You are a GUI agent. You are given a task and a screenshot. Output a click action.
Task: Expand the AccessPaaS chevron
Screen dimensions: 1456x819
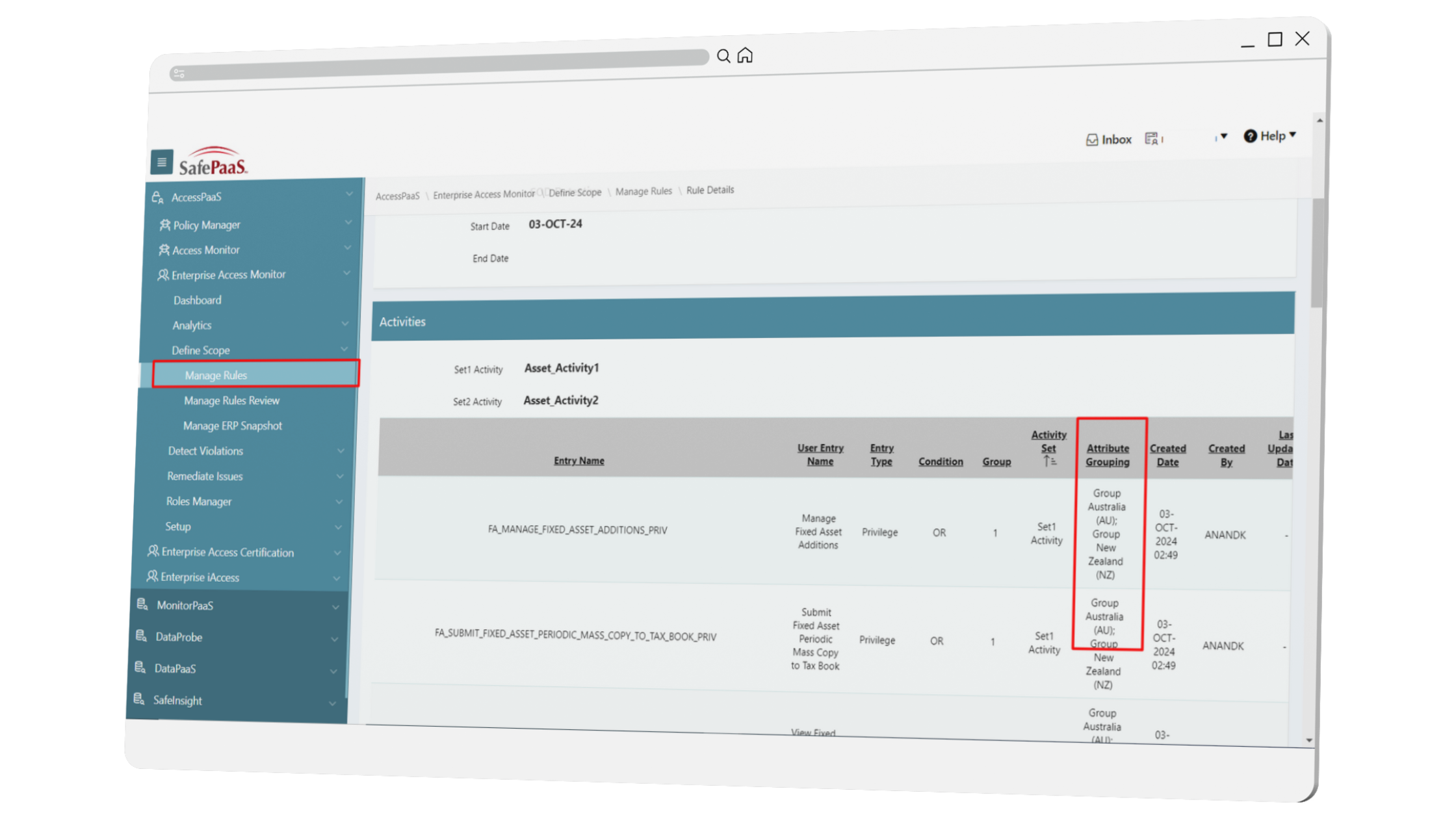click(x=350, y=194)
